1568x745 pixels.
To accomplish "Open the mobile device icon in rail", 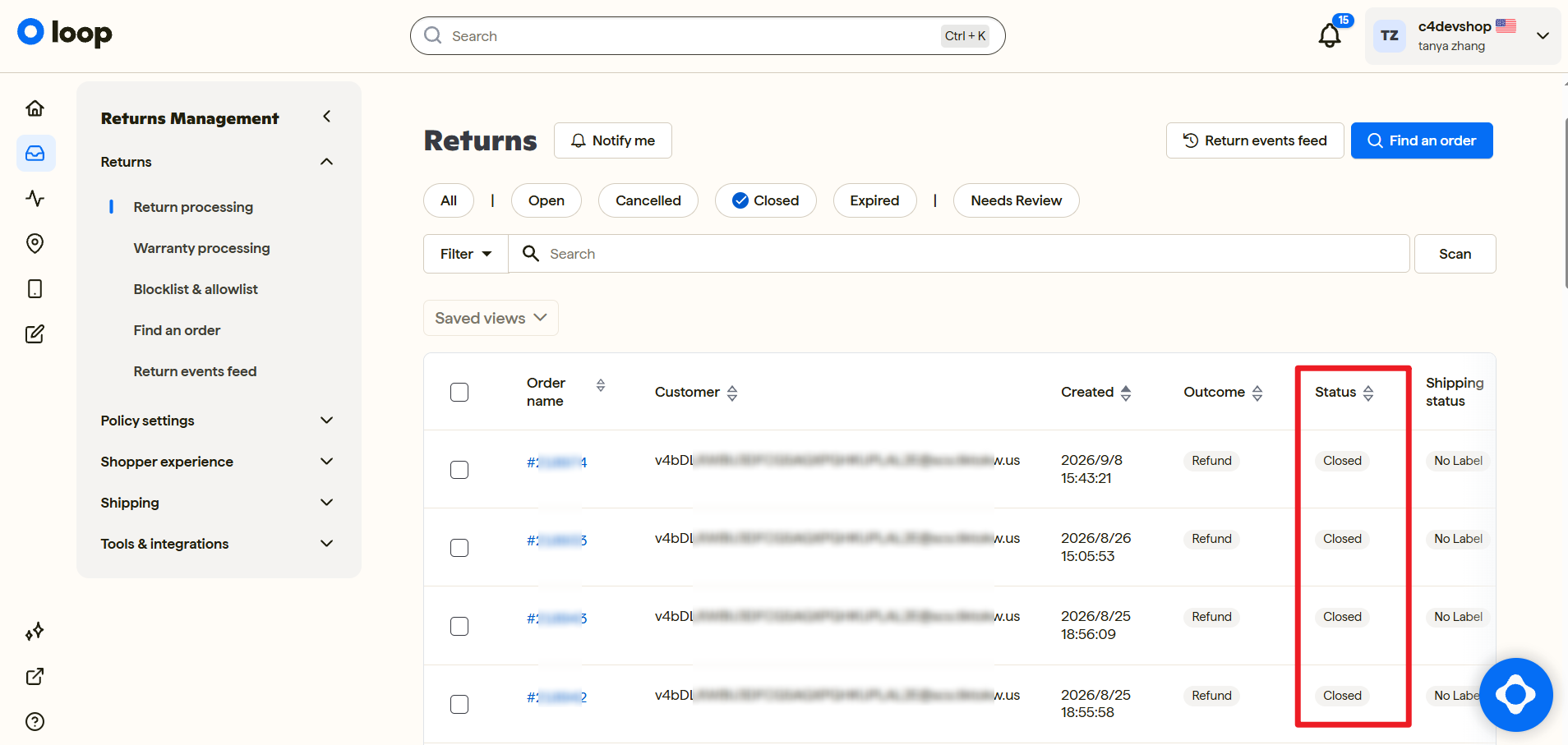I will point(35,288).
